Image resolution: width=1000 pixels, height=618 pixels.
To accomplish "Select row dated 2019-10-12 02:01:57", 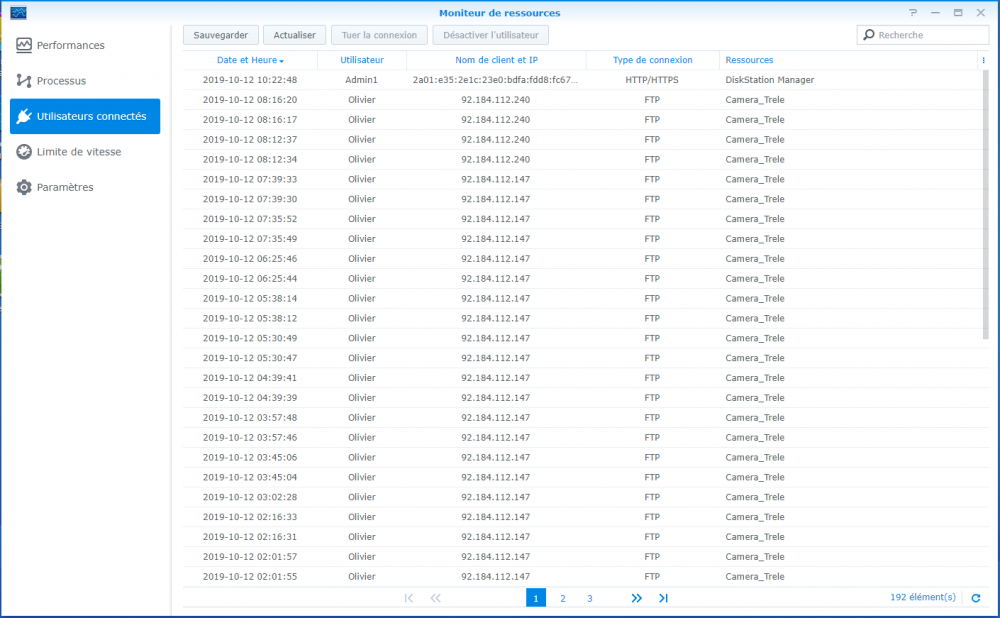I will [x=582, y=556].
